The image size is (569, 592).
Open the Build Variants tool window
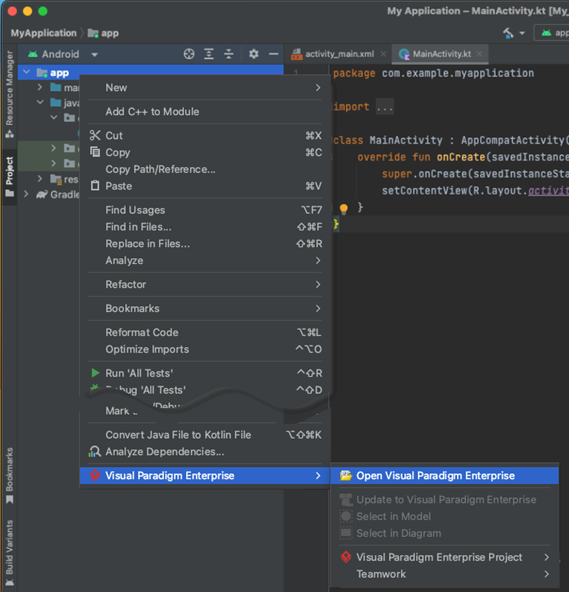(x=9, y=552)
